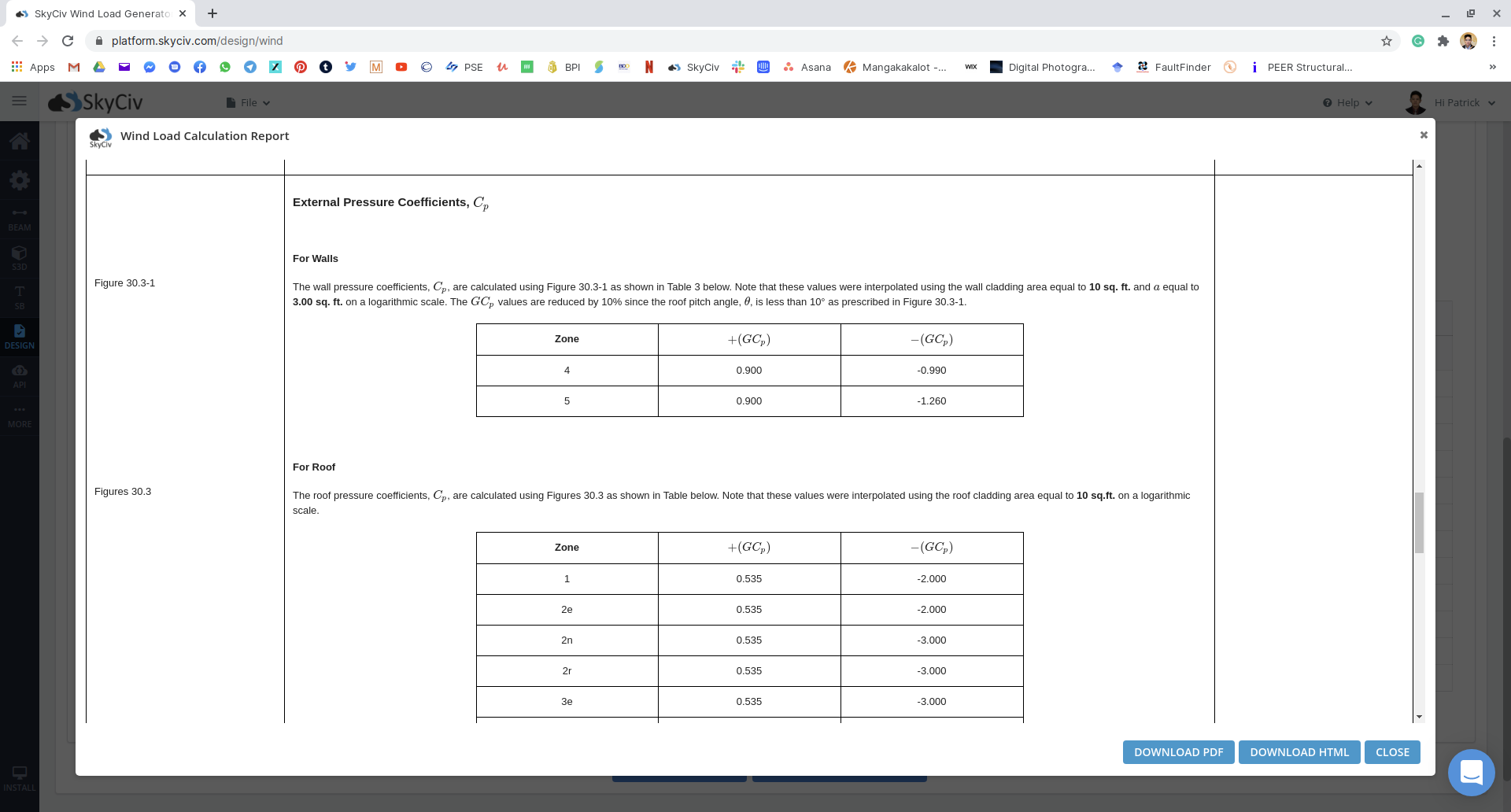Expand the File menu dropdown
1511x812 pixels.
pos(248,102)
